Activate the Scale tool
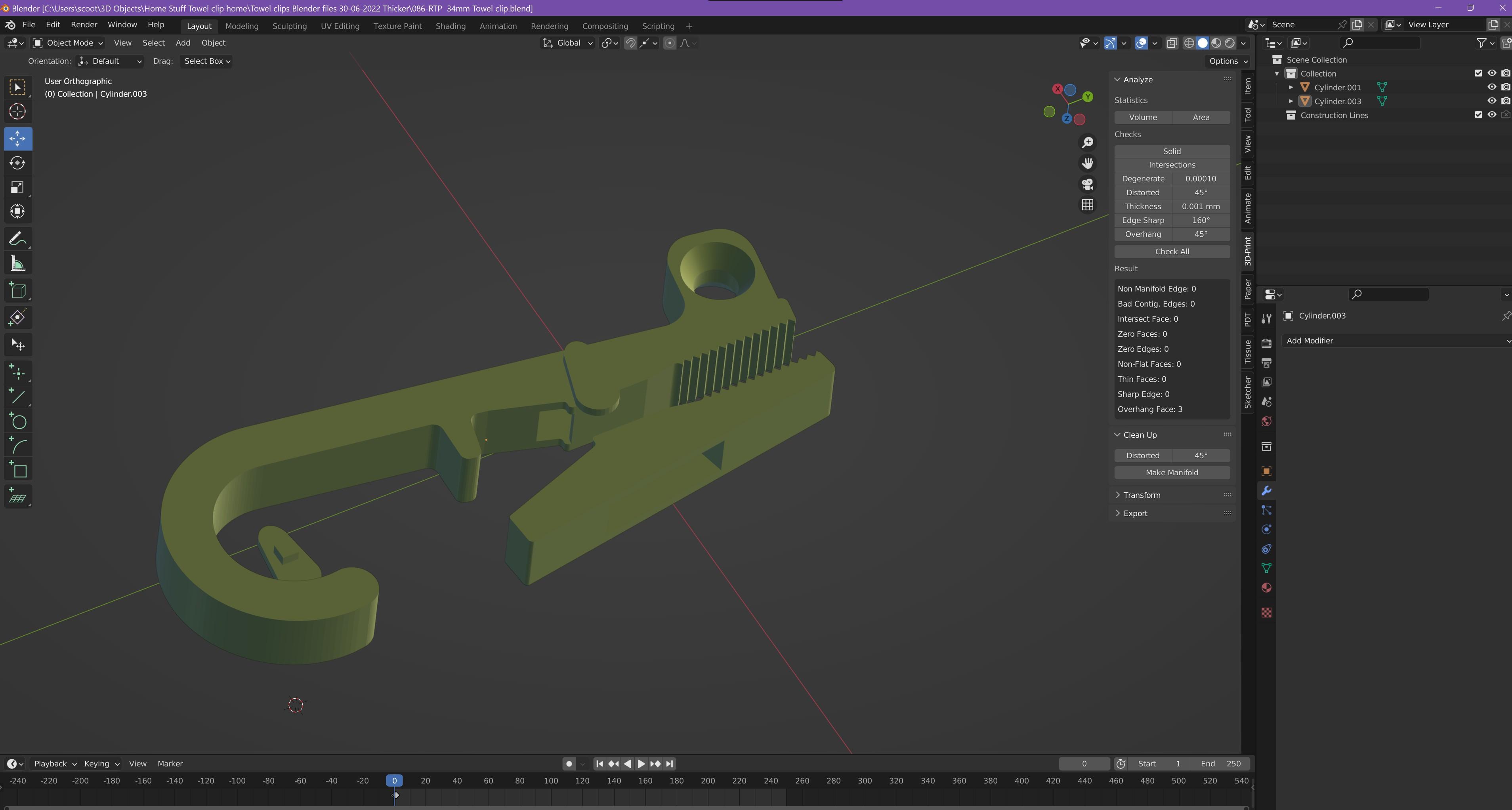Viewport: 1512px width, 810px height. [17, 187]
